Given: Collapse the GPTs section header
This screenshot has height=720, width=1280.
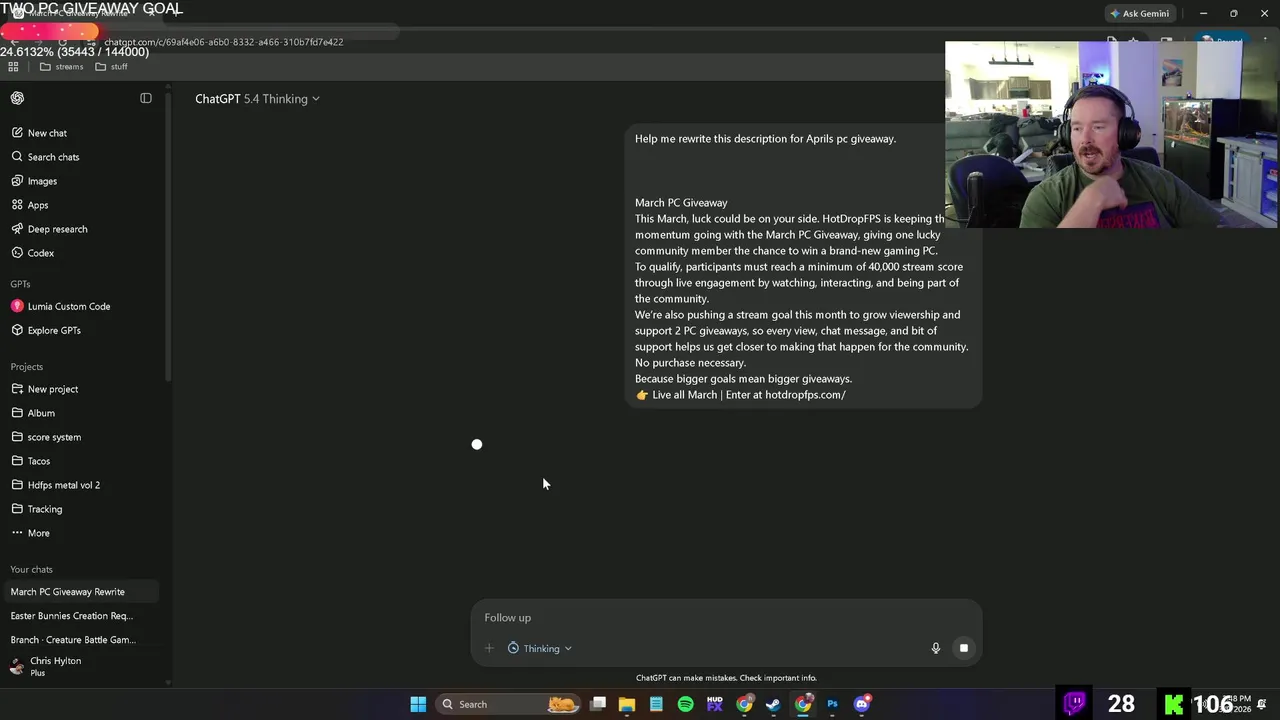Looking at the screenshot, I should [21, 284].
